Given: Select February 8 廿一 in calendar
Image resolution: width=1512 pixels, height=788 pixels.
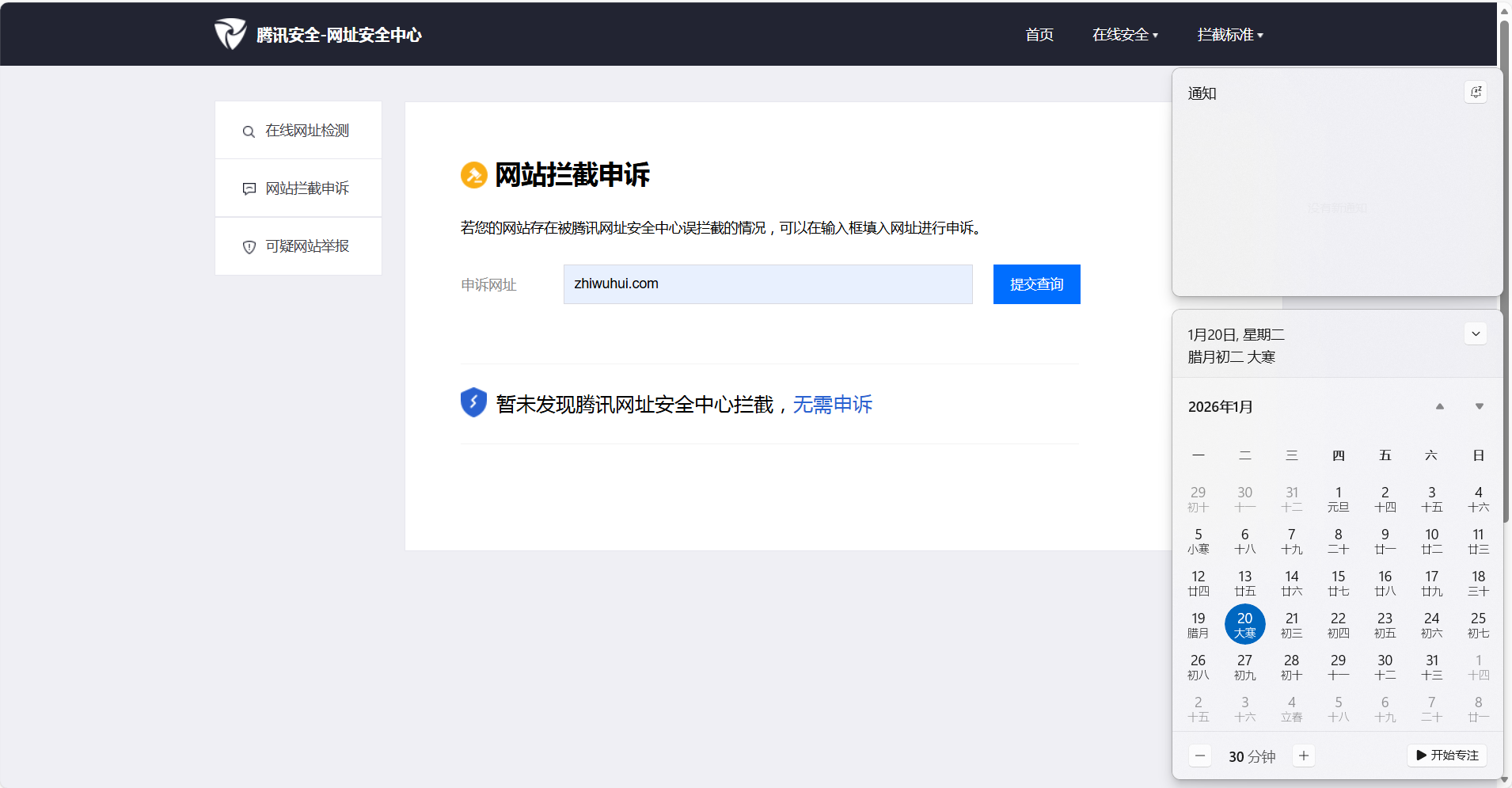Looking at the screenshot, I should coord(1479,709).
